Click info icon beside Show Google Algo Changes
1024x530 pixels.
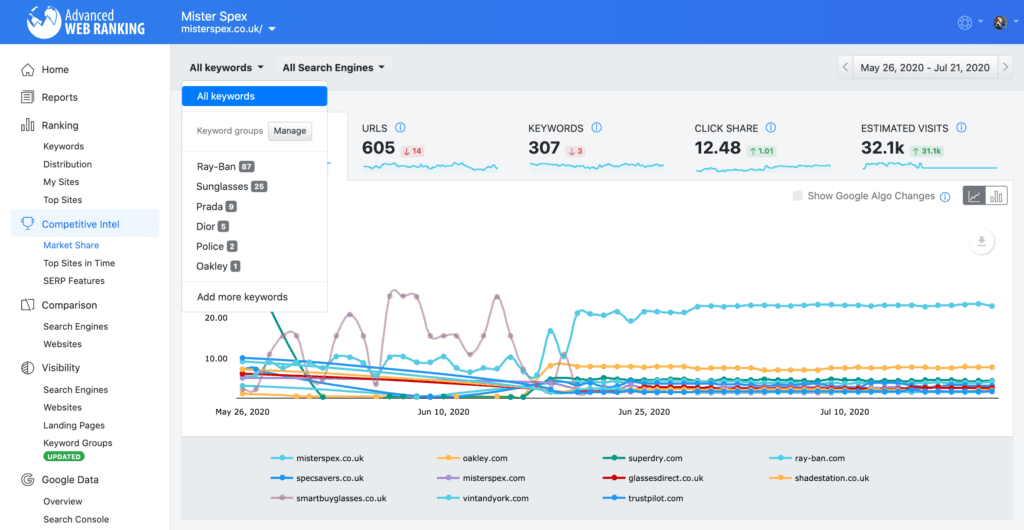945,196
